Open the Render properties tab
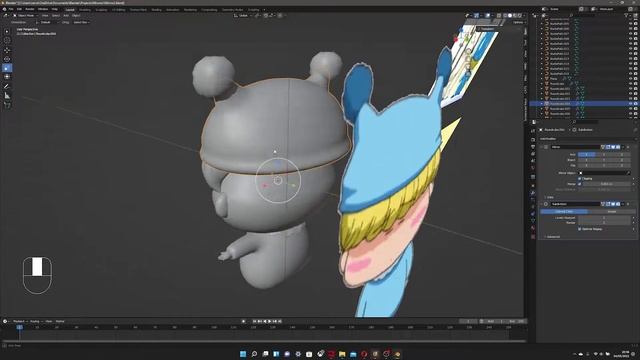This screenshot has height=360, width=640. tap(533, 139)
